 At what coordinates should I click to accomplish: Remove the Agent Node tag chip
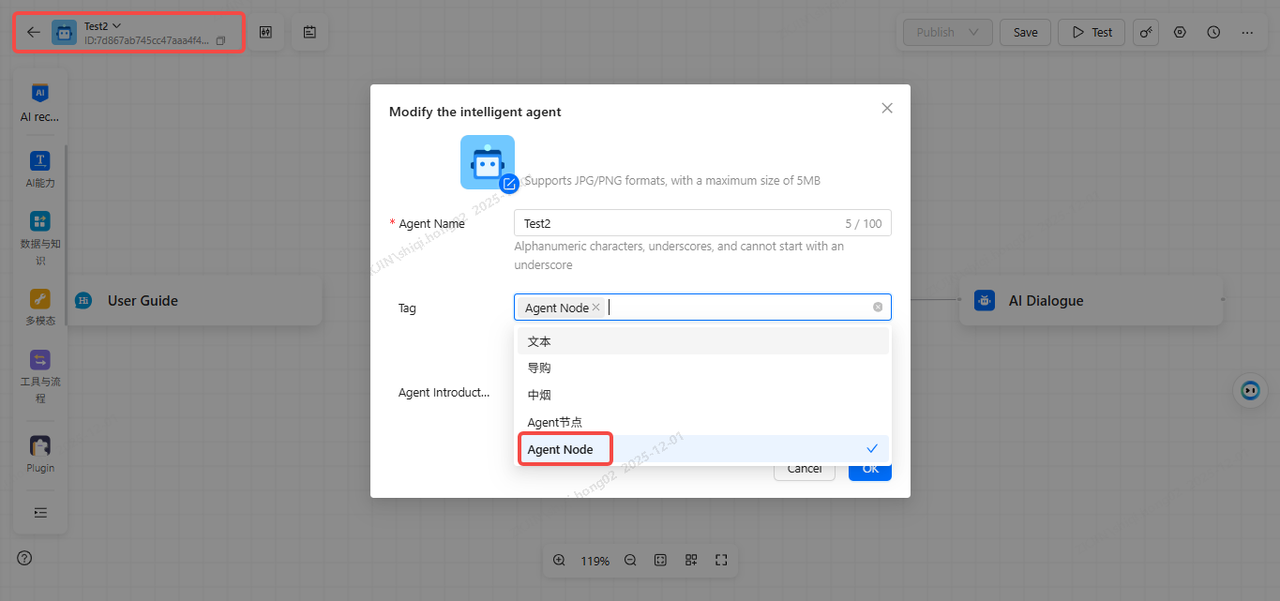pyautogui.click(x=596, y=308)
